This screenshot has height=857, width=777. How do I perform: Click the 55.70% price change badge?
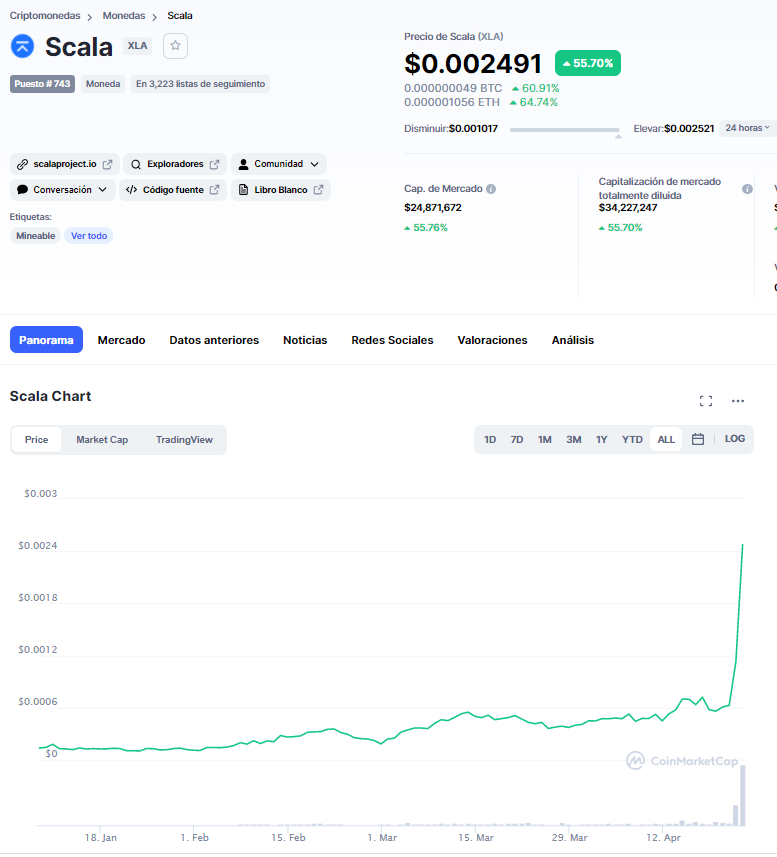(587, 63)
